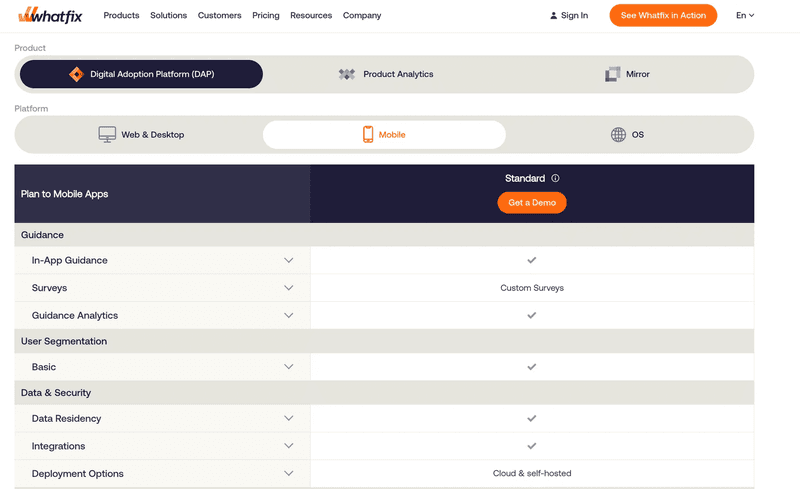The image size is (800, 489).
Task: Expand the Integrations row chevron
Action: (289, 446)
